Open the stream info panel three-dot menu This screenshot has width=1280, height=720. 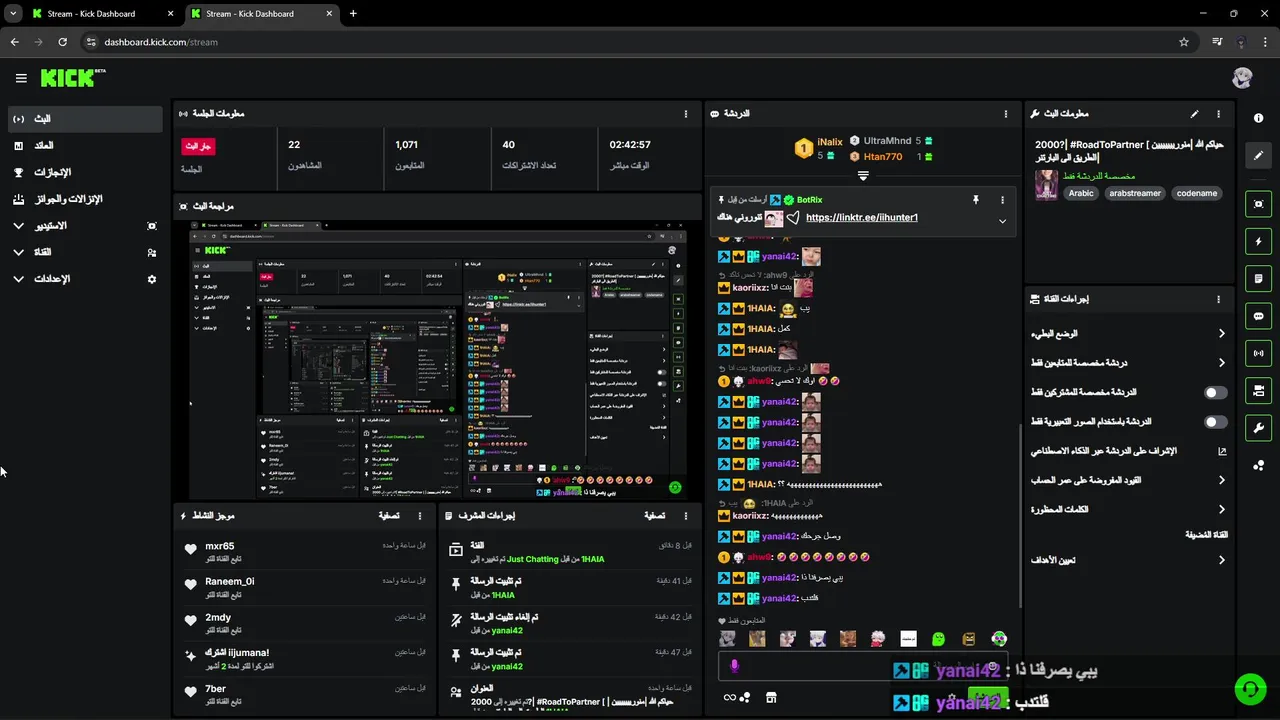point(1218,114)
